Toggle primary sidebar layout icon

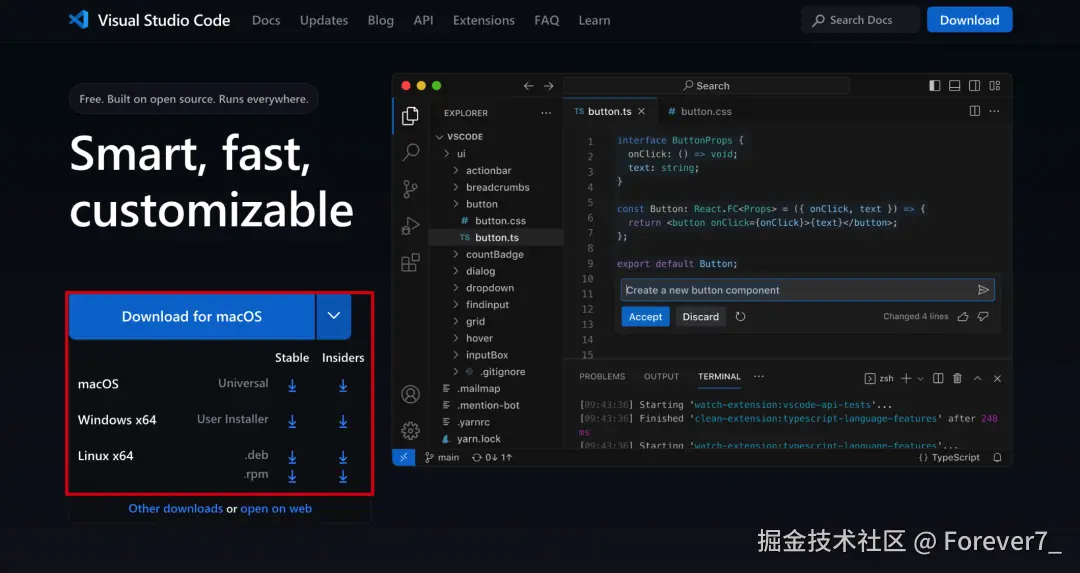point(935,85)
